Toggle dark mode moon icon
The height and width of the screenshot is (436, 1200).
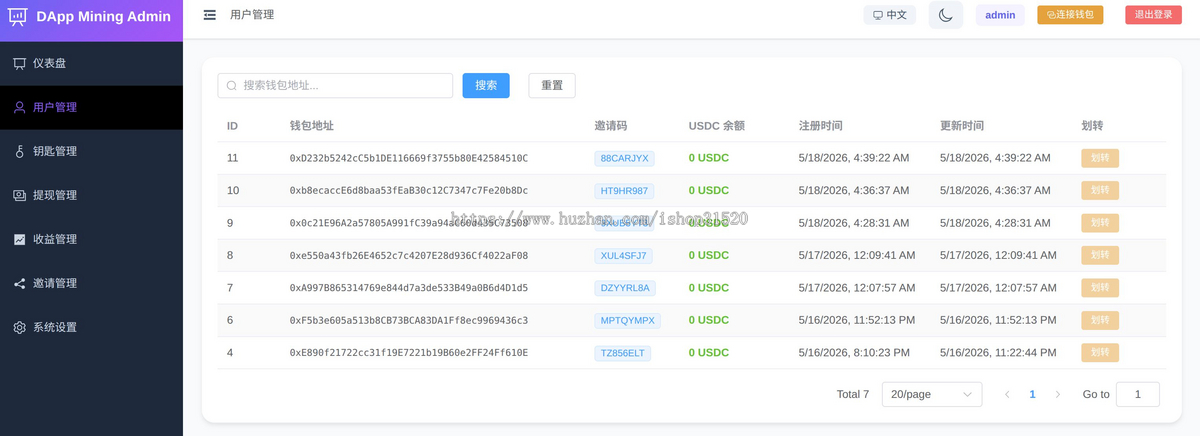point(945,15)
